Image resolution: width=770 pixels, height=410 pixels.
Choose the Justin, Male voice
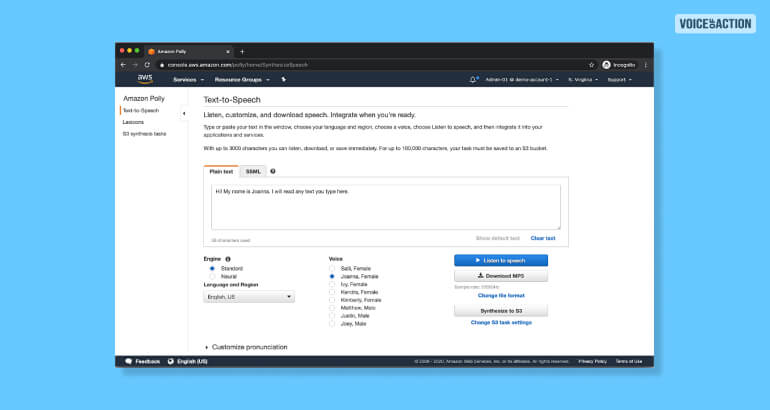pos(332,316)
